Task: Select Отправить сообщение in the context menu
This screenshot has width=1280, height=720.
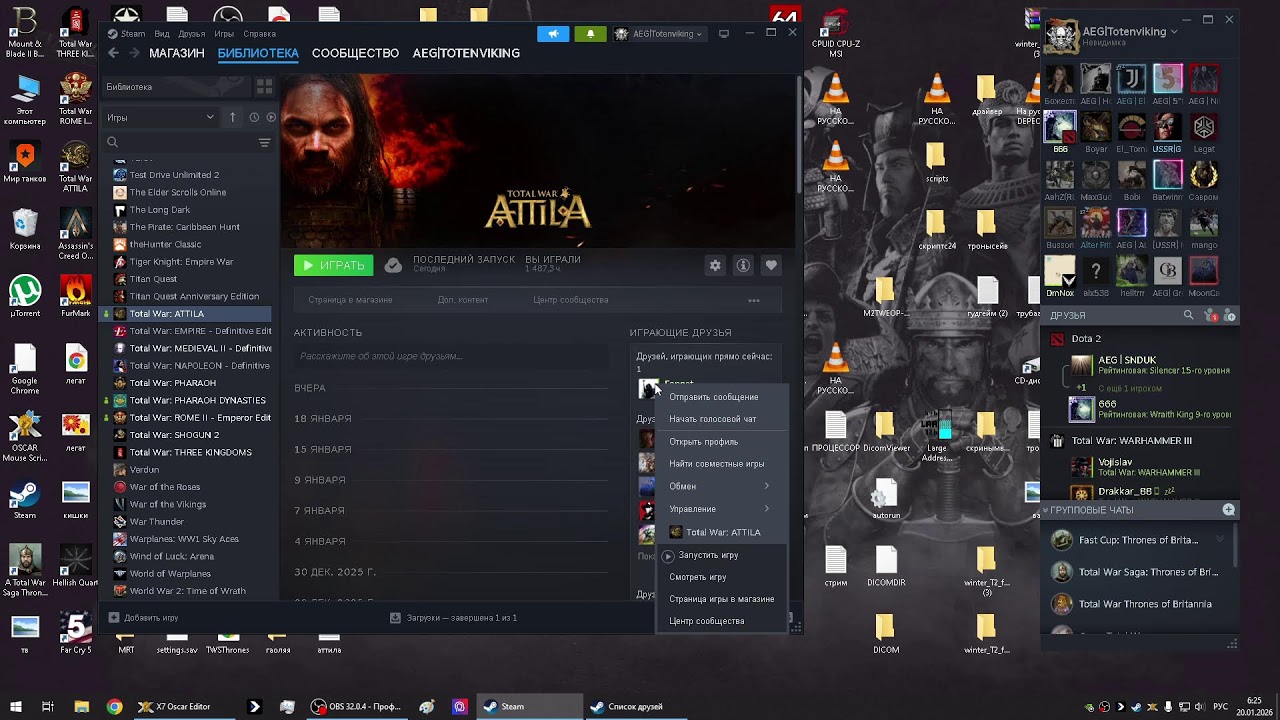Action: [714, 397]
